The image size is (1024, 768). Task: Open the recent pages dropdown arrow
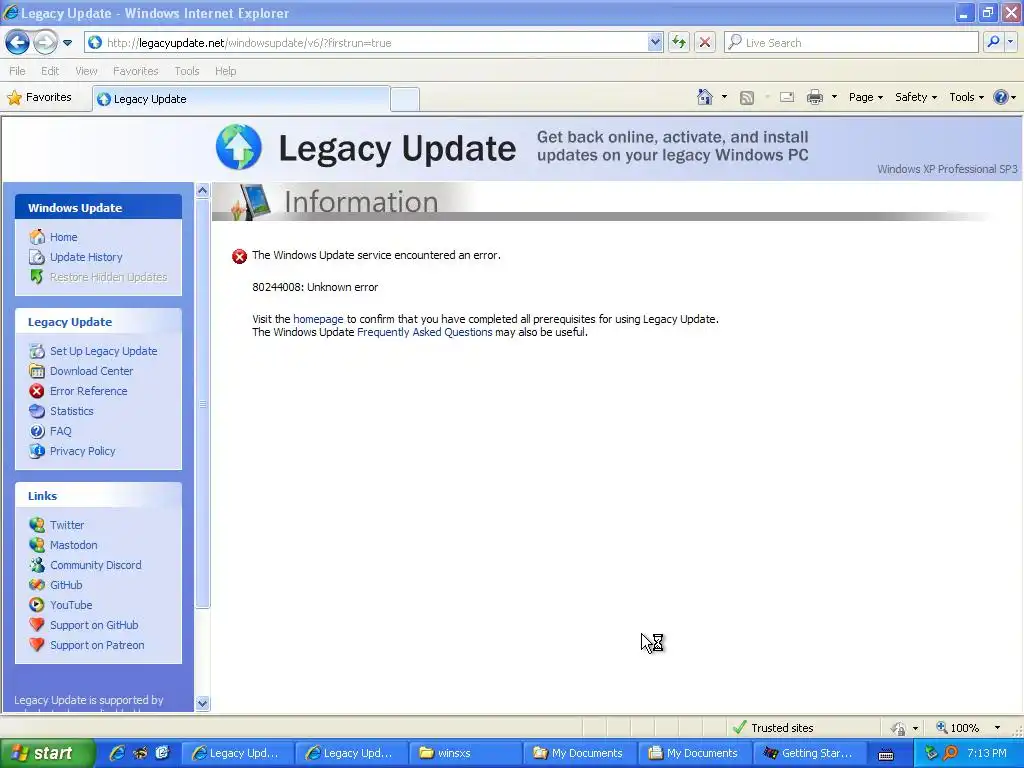tap(67, 43)
